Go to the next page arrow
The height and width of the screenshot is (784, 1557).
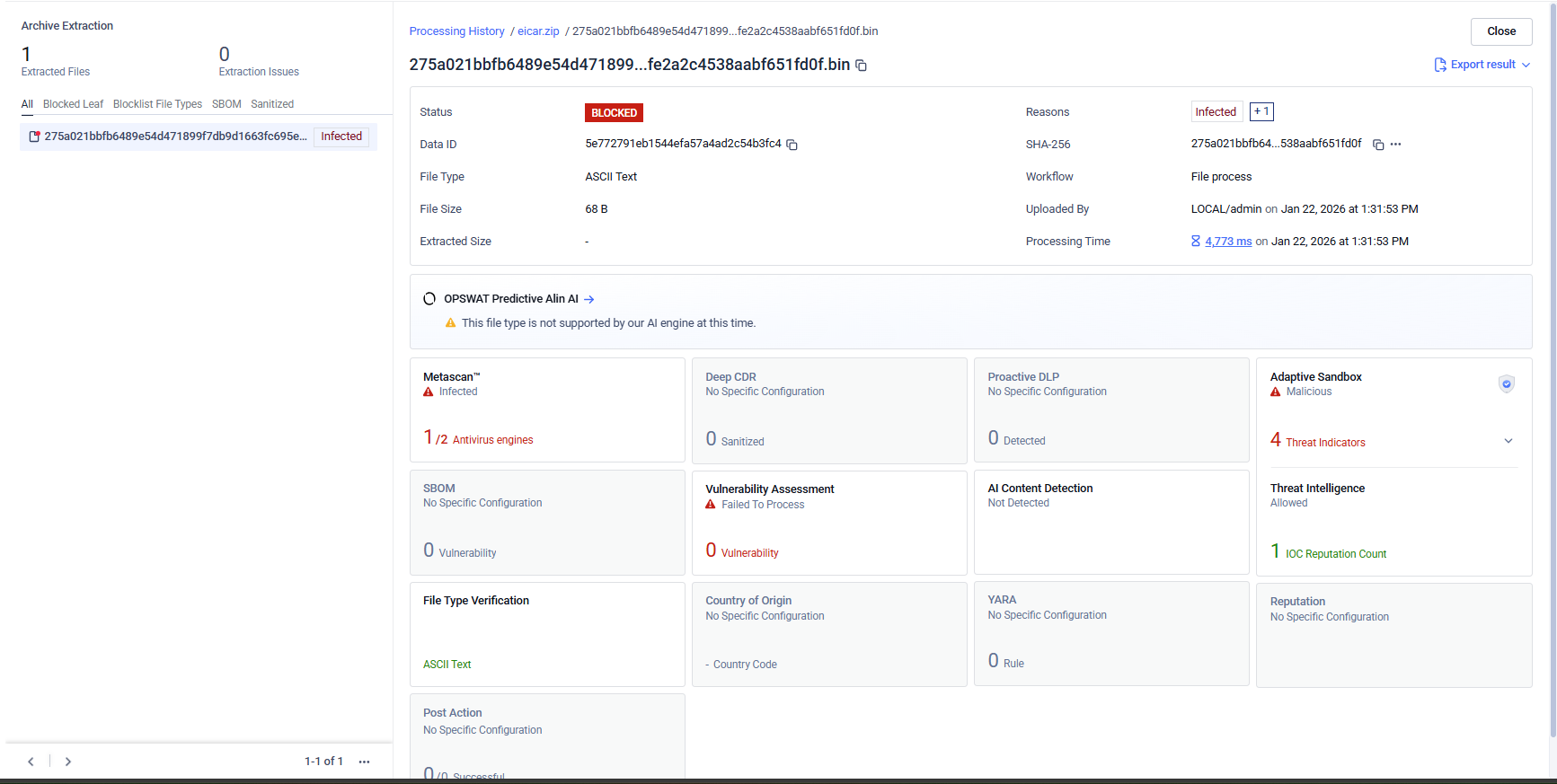[68, 762]
